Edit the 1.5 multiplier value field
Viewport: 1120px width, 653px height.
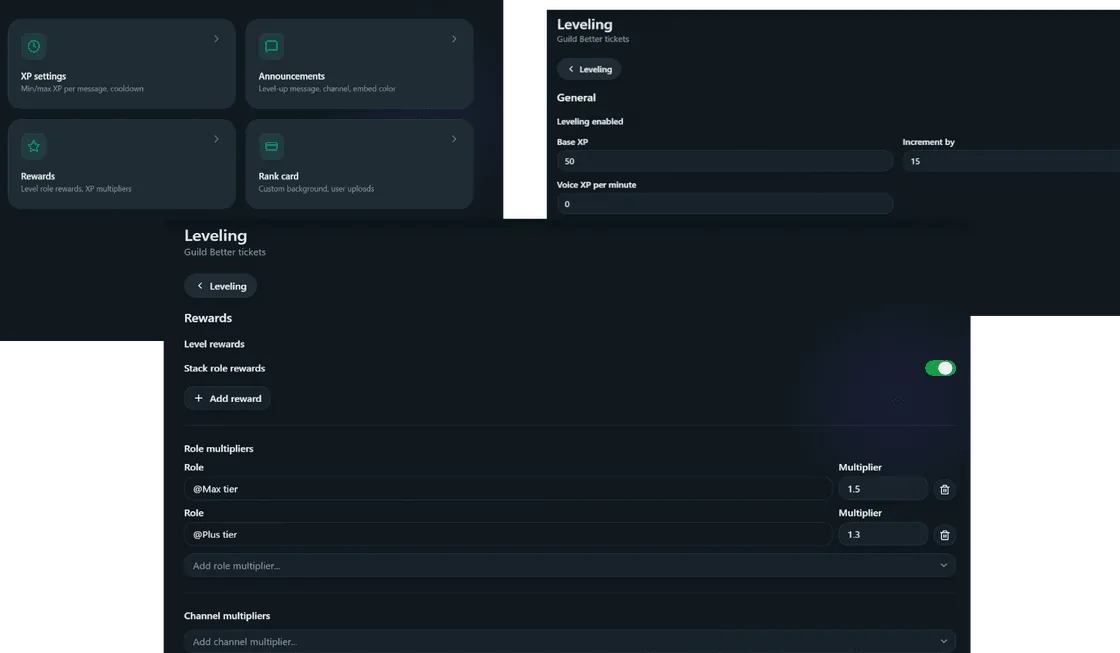883,489
